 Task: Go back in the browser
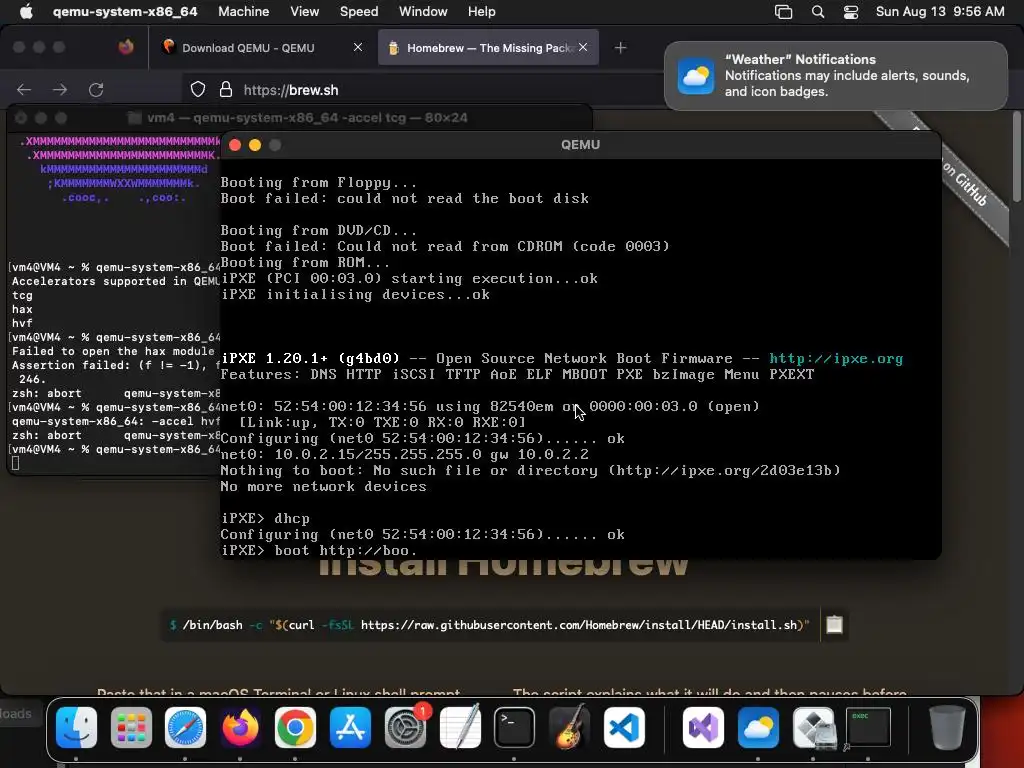click(24, 89)
